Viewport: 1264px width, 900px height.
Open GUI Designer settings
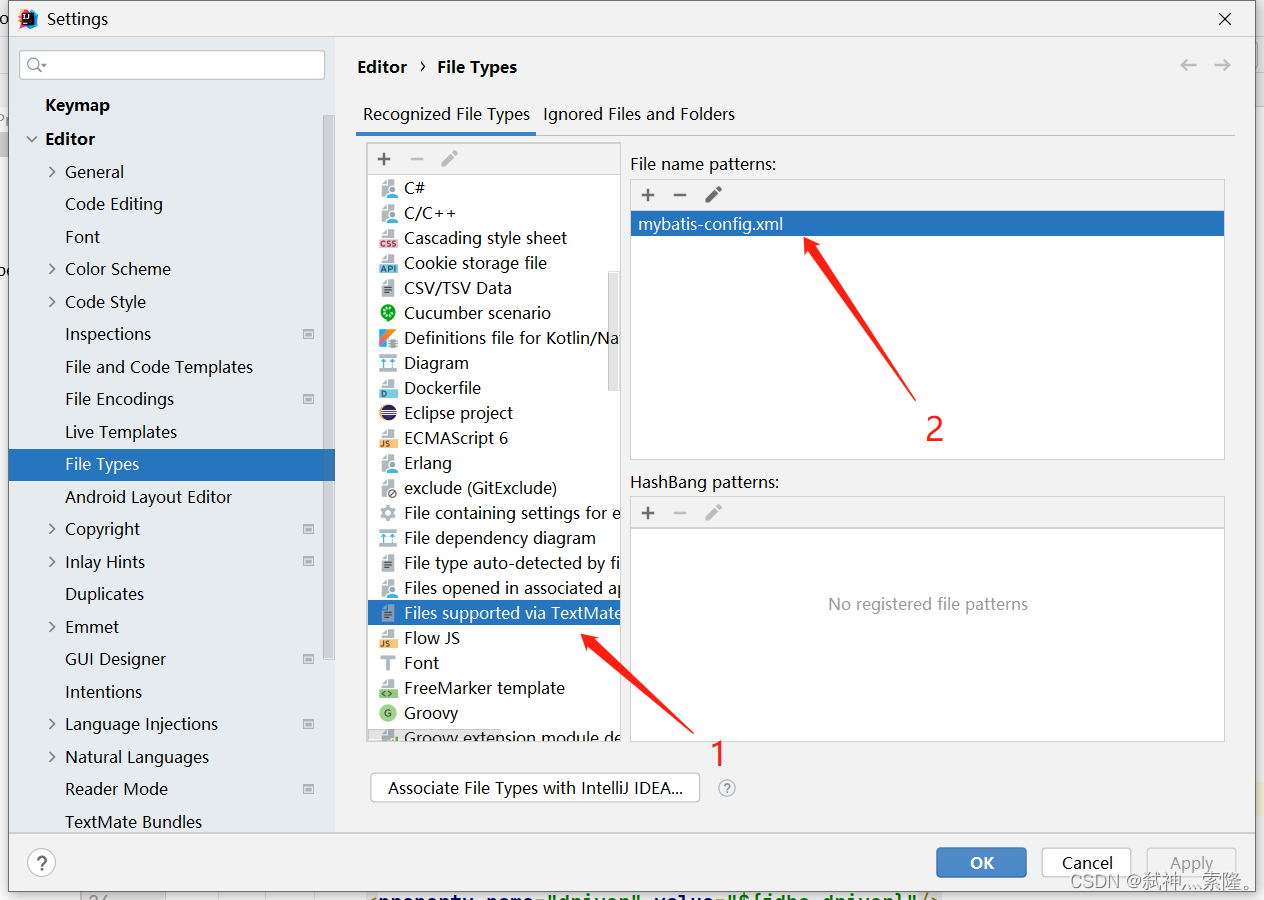[115, 659]
